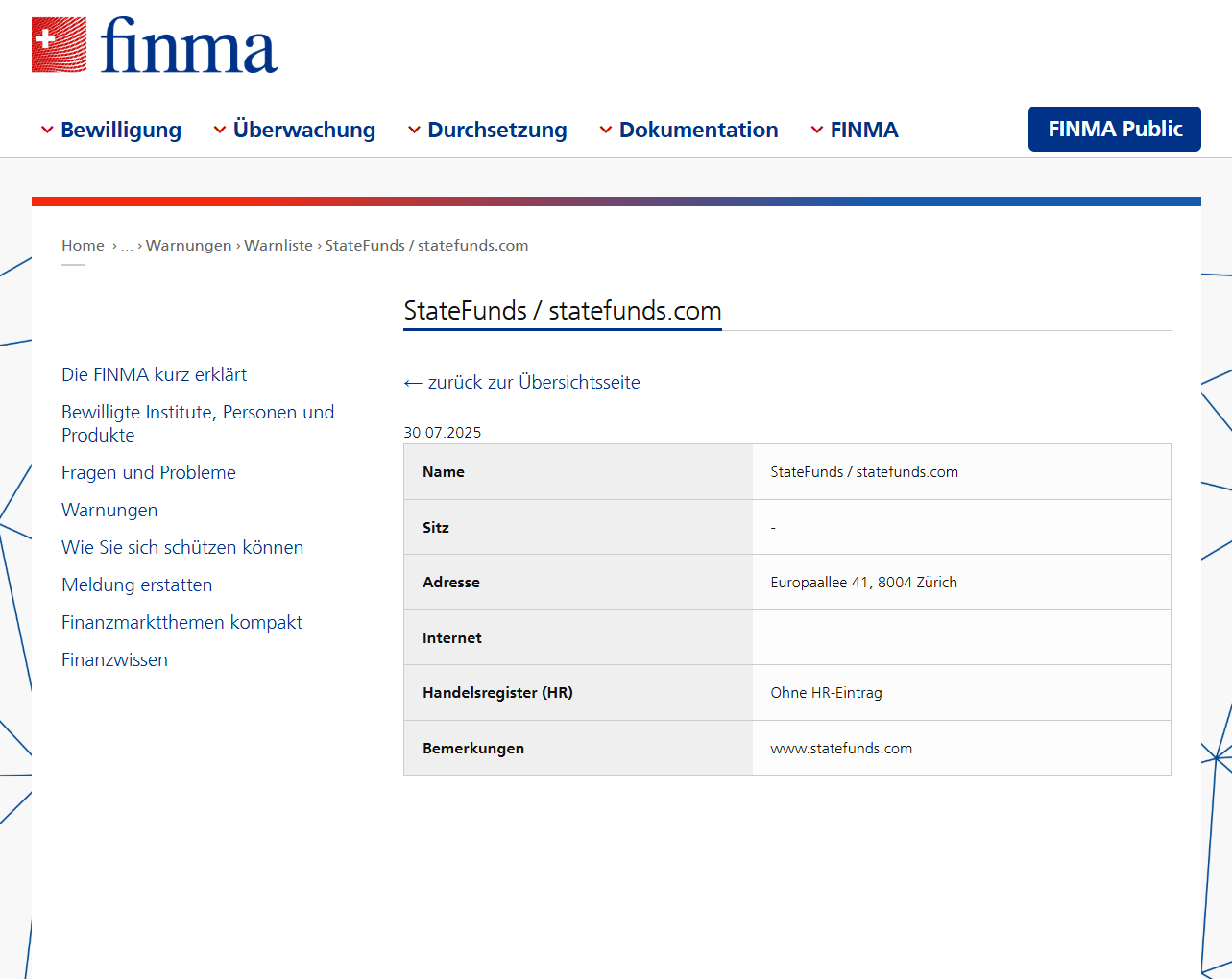The width and height of the screenshot is (1232, 979).
Task: Open Meldung erstatten sidebar link
Action: pyautogui.click(x=137, y=585)
